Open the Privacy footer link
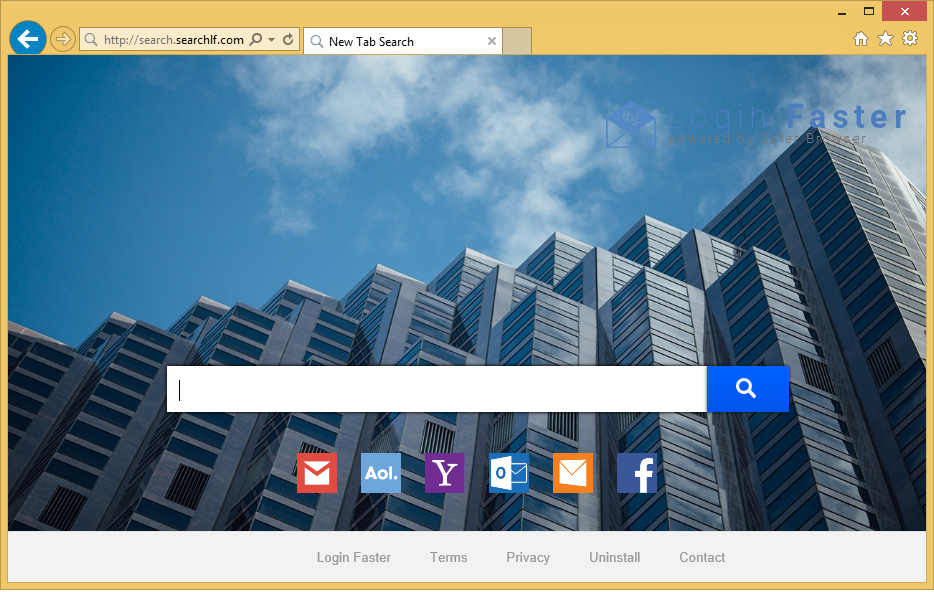The image size is (934, 592). coord(528,558)
